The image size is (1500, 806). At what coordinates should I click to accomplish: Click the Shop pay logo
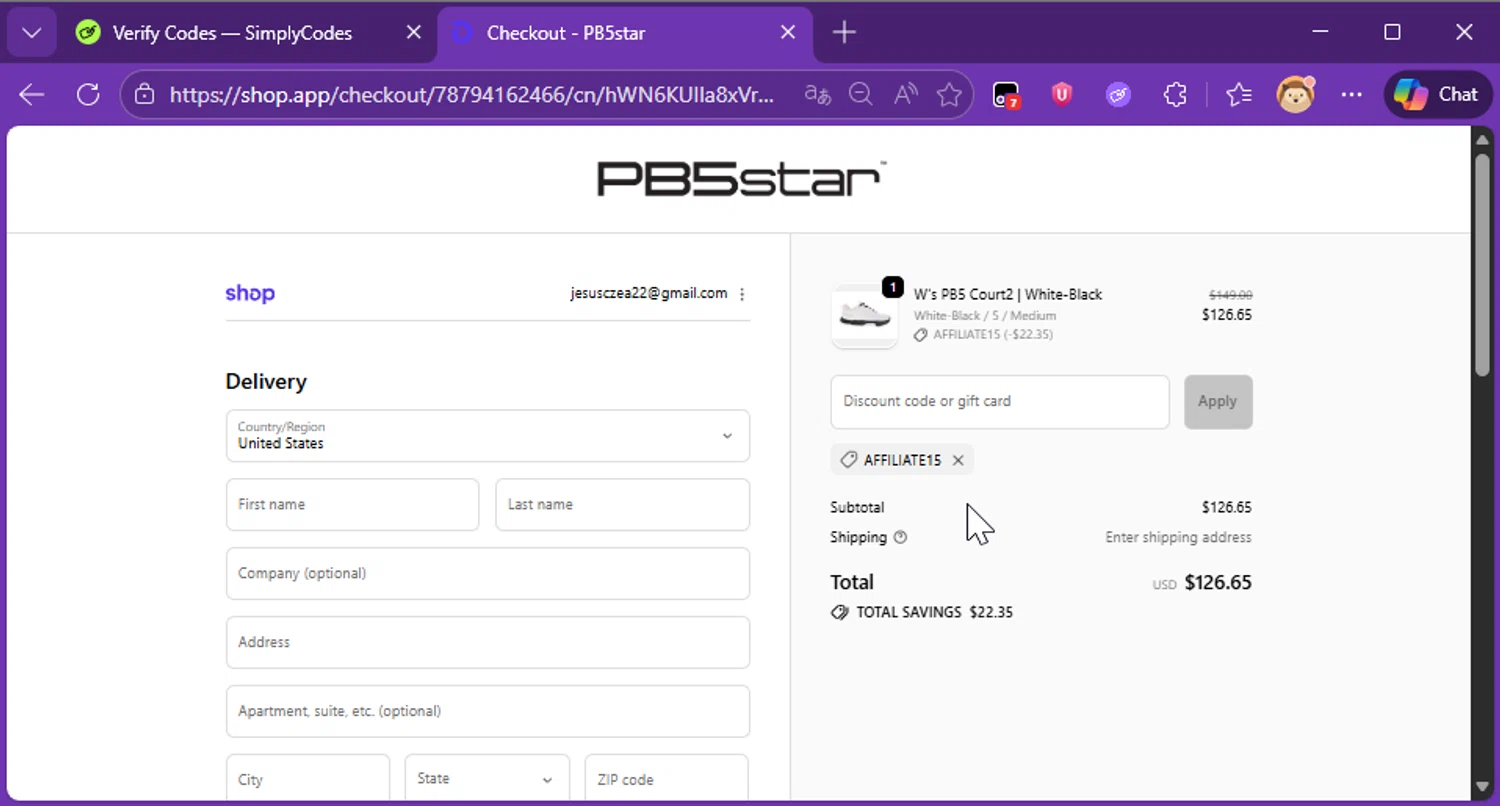(x=250, y=293)
